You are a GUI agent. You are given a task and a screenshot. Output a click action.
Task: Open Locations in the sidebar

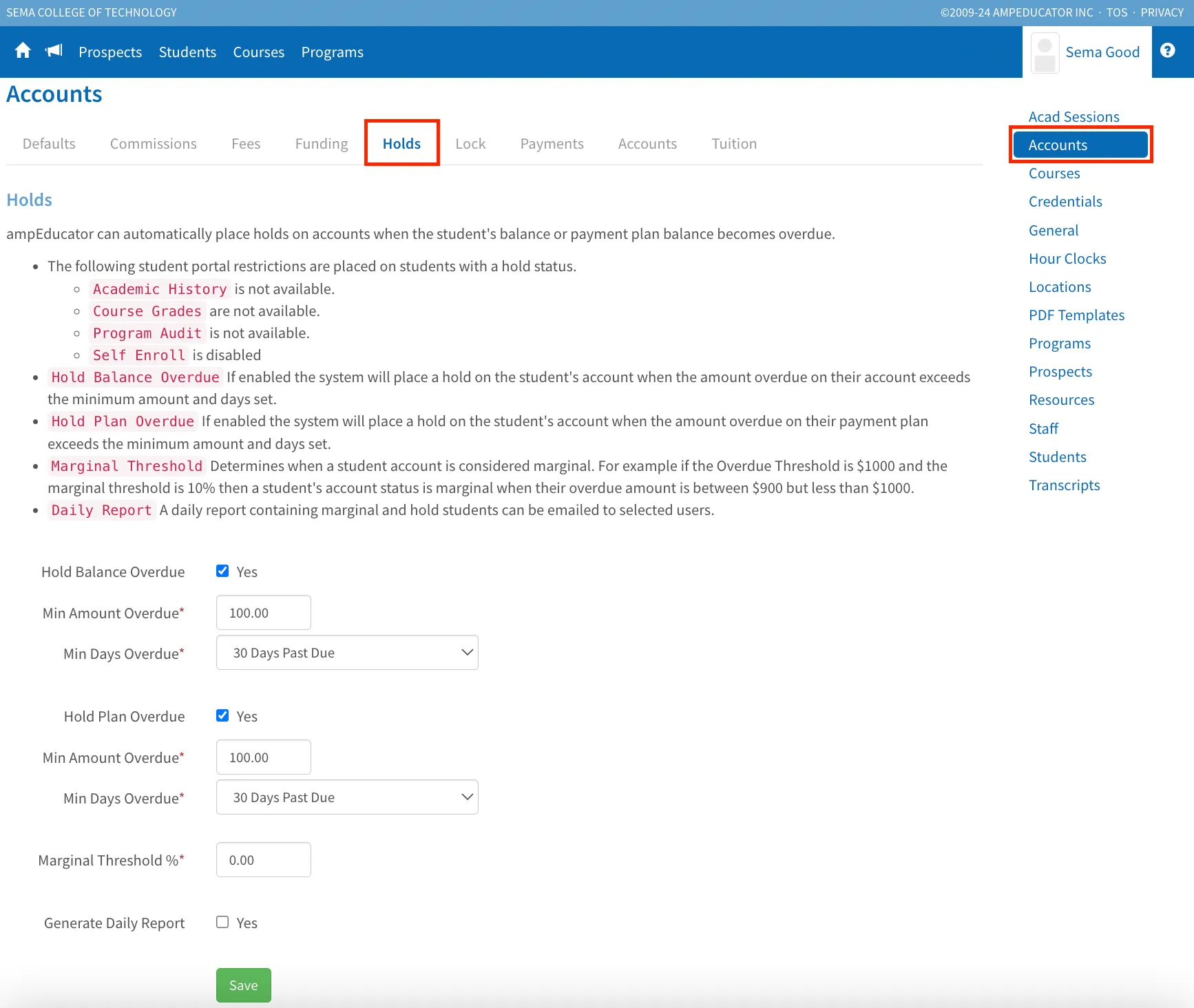[x=1060, y=287]
